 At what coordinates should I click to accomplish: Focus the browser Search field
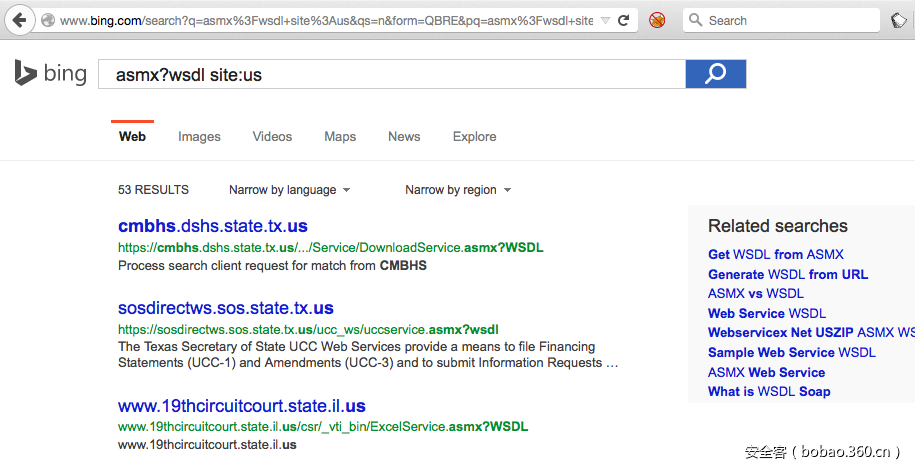[781, 20]
